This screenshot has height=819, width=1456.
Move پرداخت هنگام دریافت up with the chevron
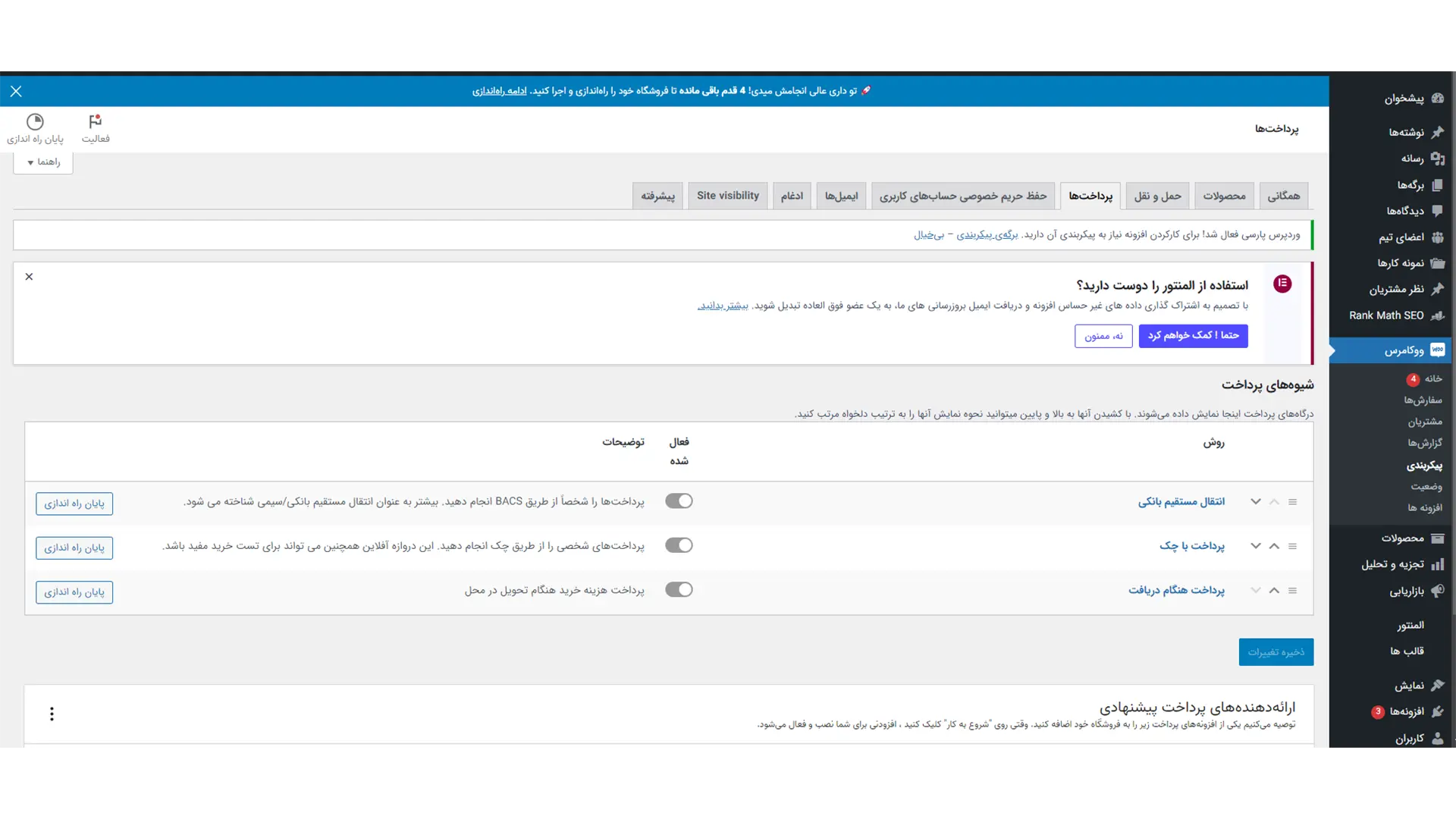(x=1274, y=590)
